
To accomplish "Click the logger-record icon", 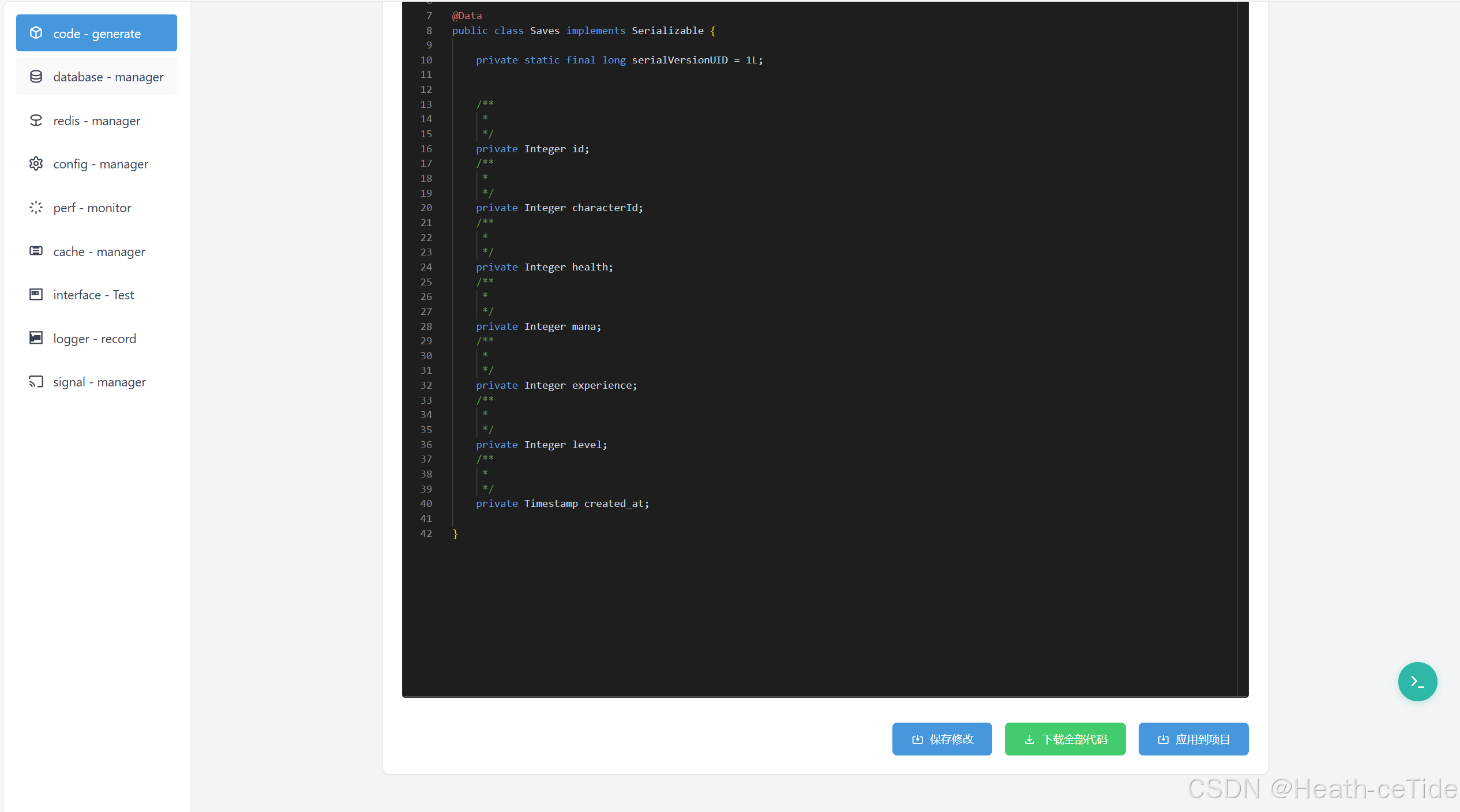I will tap(36, 338).
